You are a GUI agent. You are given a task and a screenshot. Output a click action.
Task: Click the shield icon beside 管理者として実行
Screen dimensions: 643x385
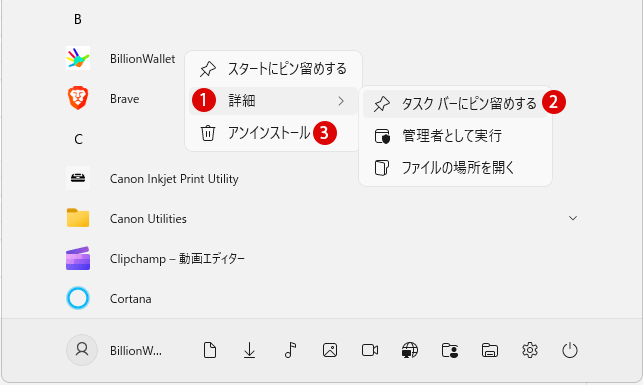coord(382,136)
